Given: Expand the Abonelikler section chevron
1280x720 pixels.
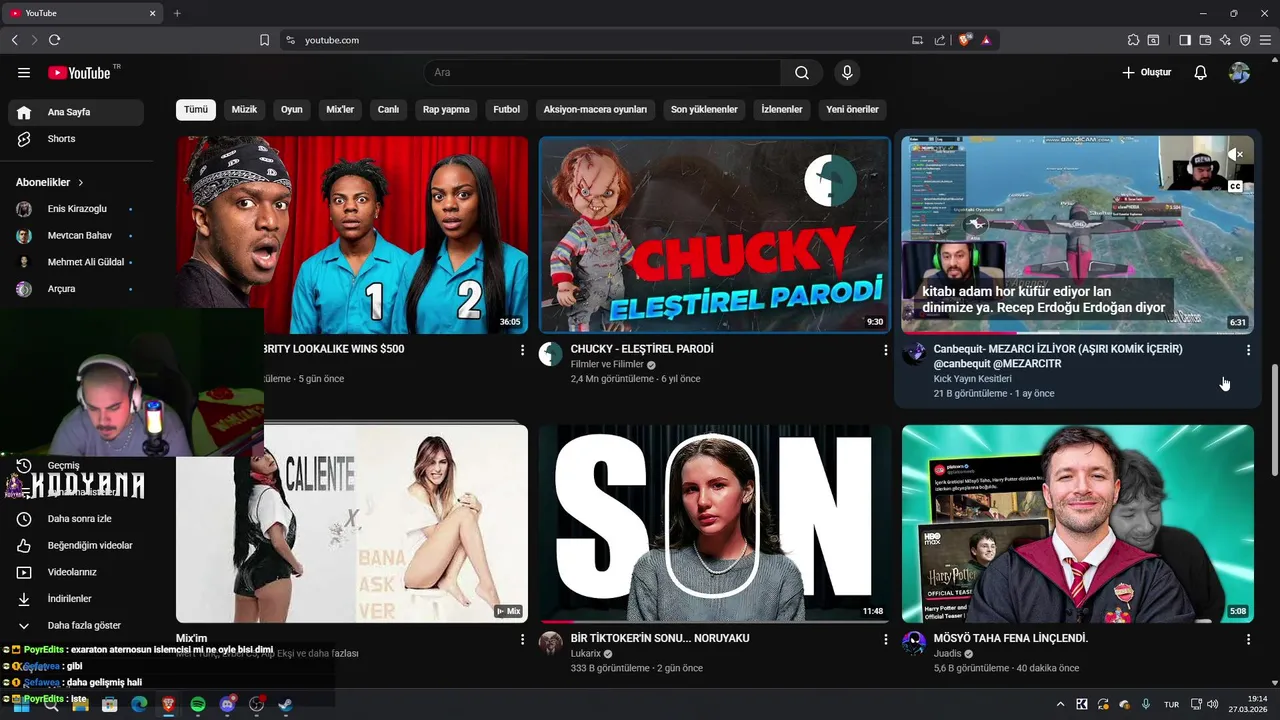Looking at the screenshot, I should 81,183.
